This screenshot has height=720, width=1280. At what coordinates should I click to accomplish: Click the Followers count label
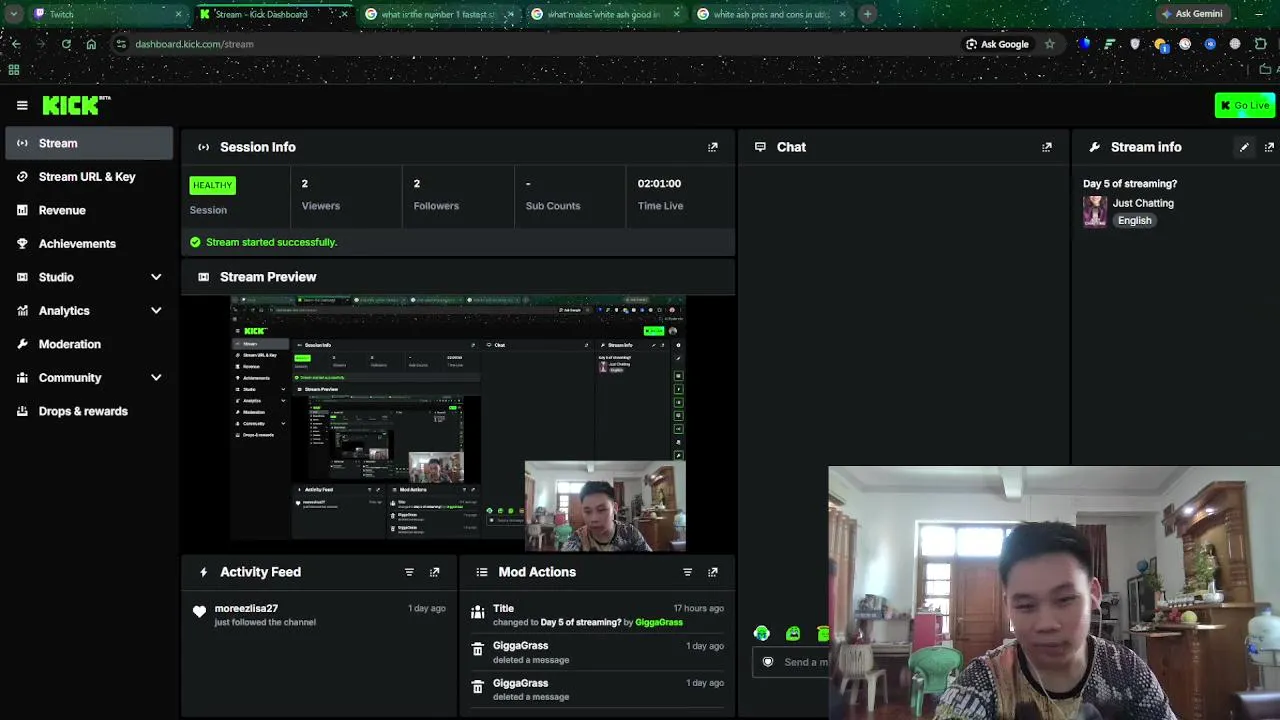click(x=436, y=206)
